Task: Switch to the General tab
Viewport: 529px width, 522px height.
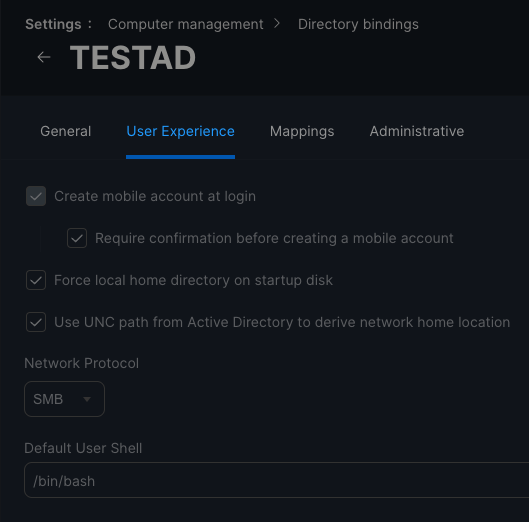Action: 65,131
